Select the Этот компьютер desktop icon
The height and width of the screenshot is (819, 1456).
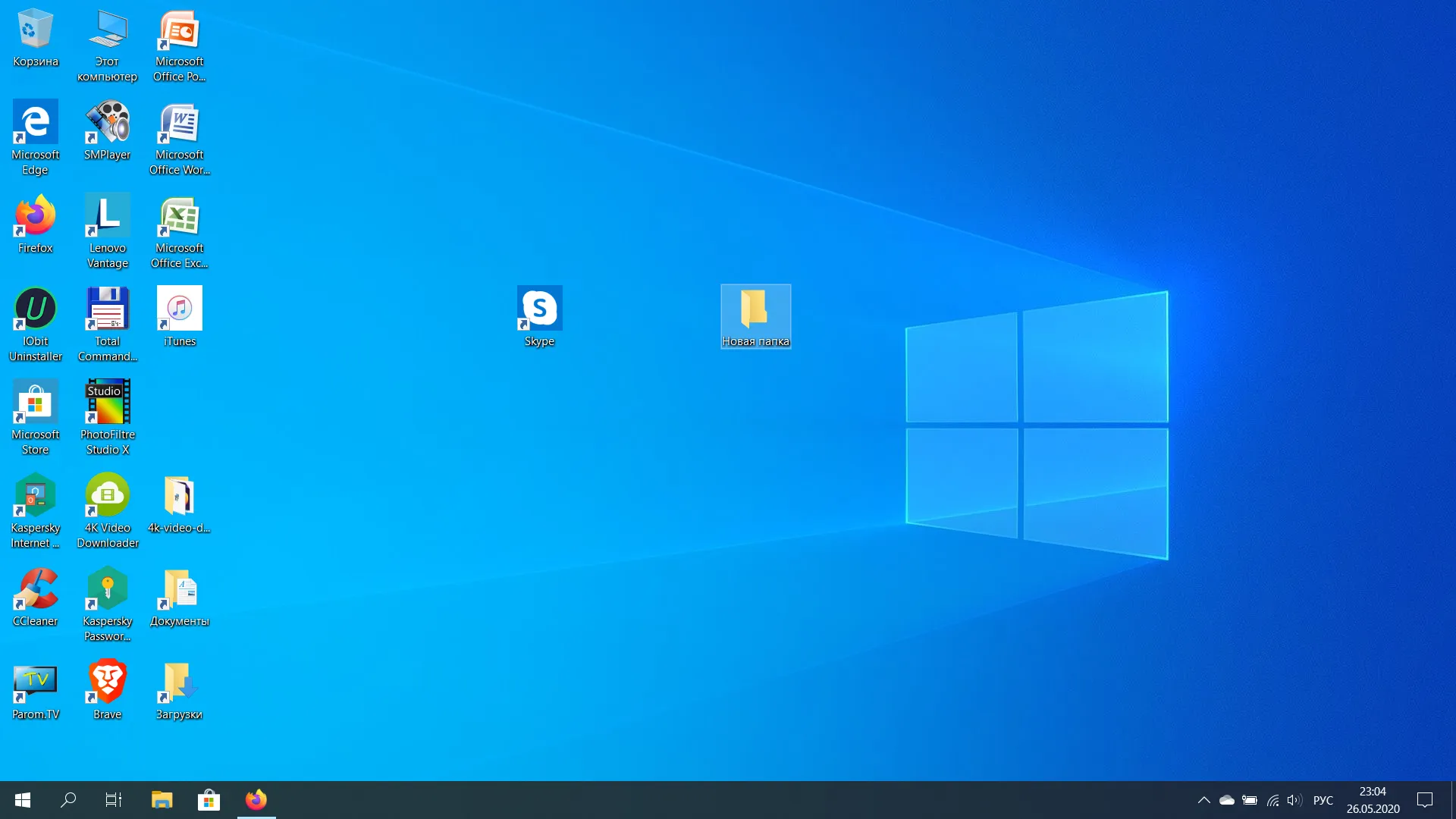coord(107,45)
